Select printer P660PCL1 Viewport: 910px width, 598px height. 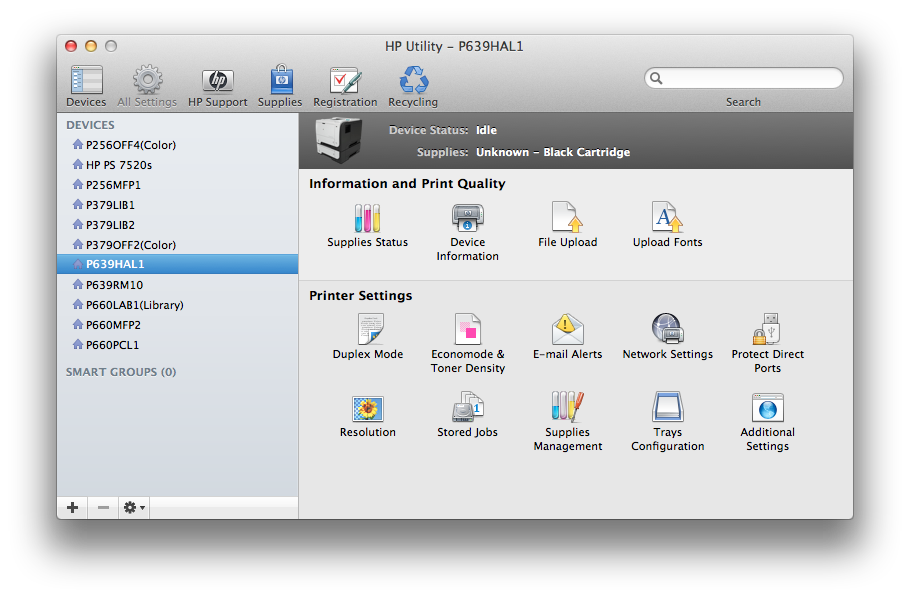coord(178,344)
